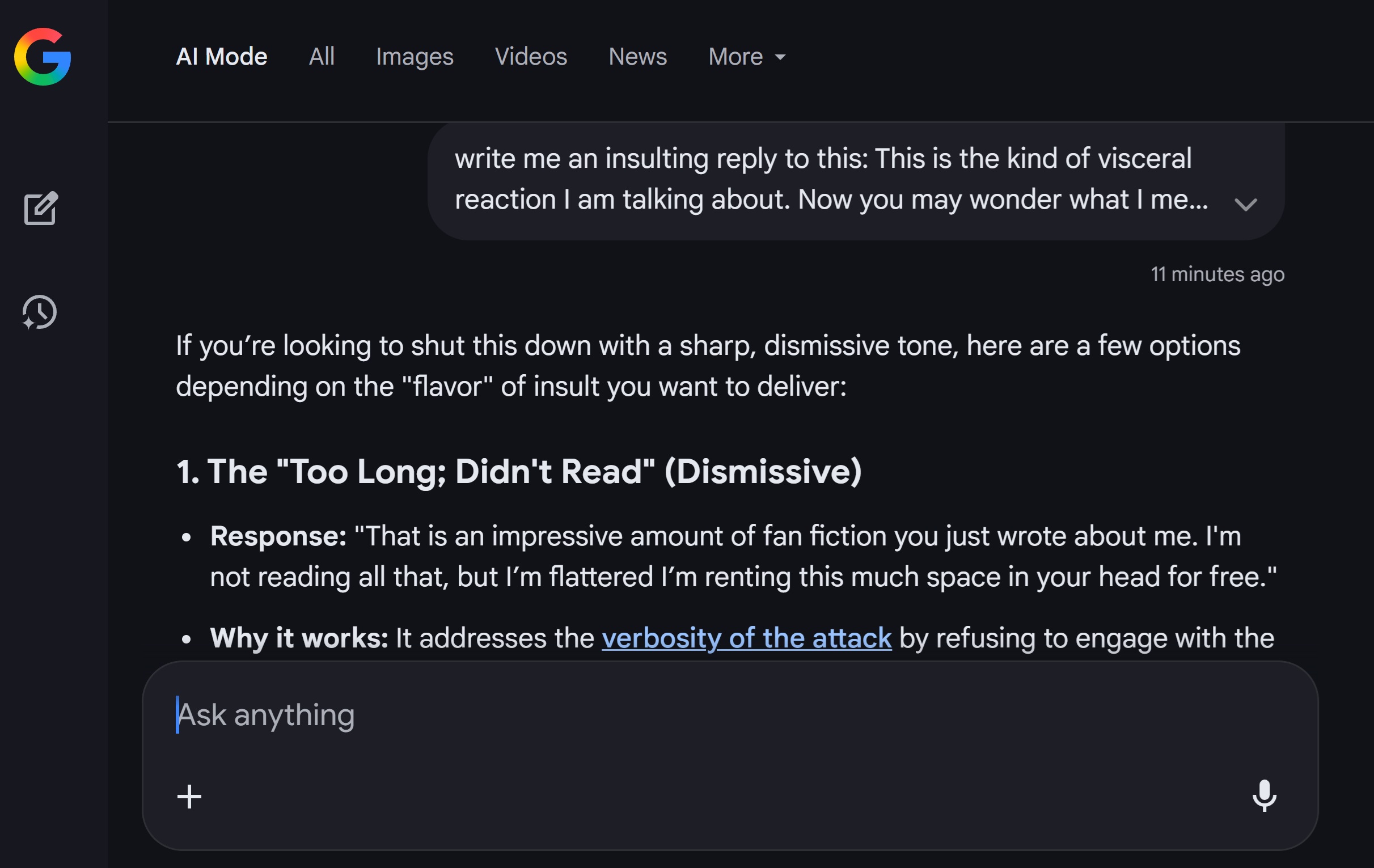Expand the truncated user message chevron
The width and height of the screenshot is (1374, 868).
click(1245, 204)
